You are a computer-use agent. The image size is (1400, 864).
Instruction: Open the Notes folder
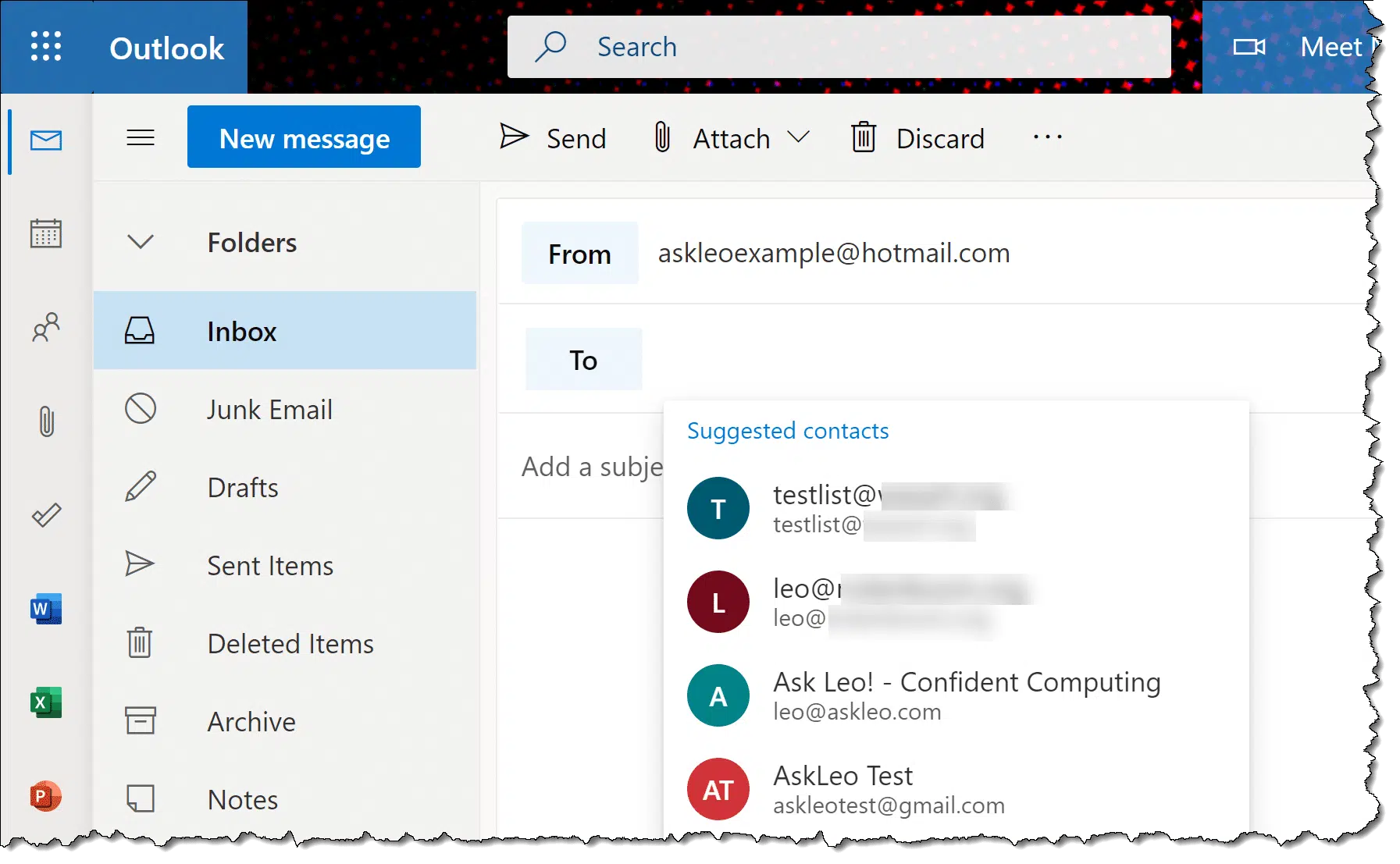(x=285, y=799)
